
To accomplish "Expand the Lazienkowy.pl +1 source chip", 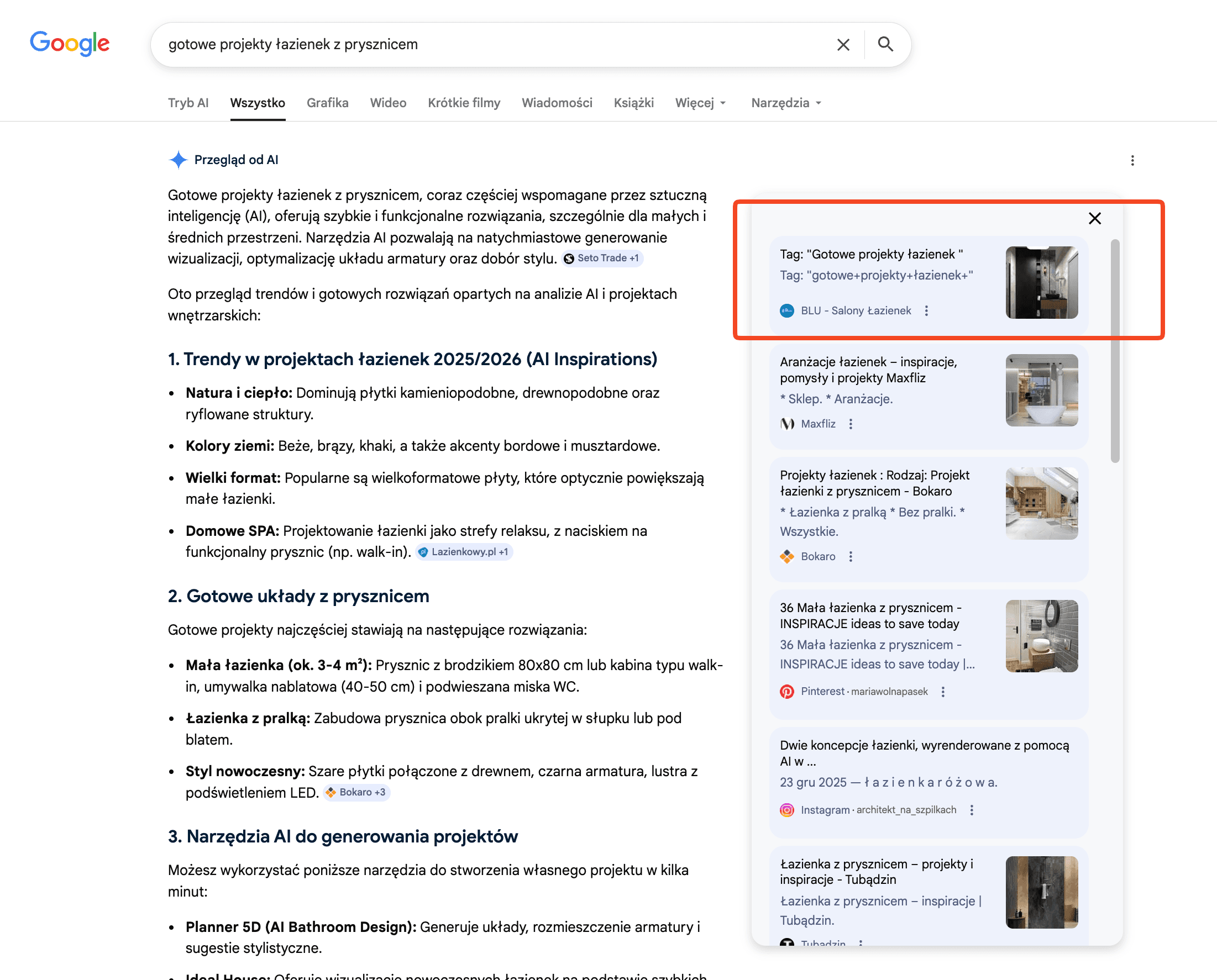I will coord(464,551).
